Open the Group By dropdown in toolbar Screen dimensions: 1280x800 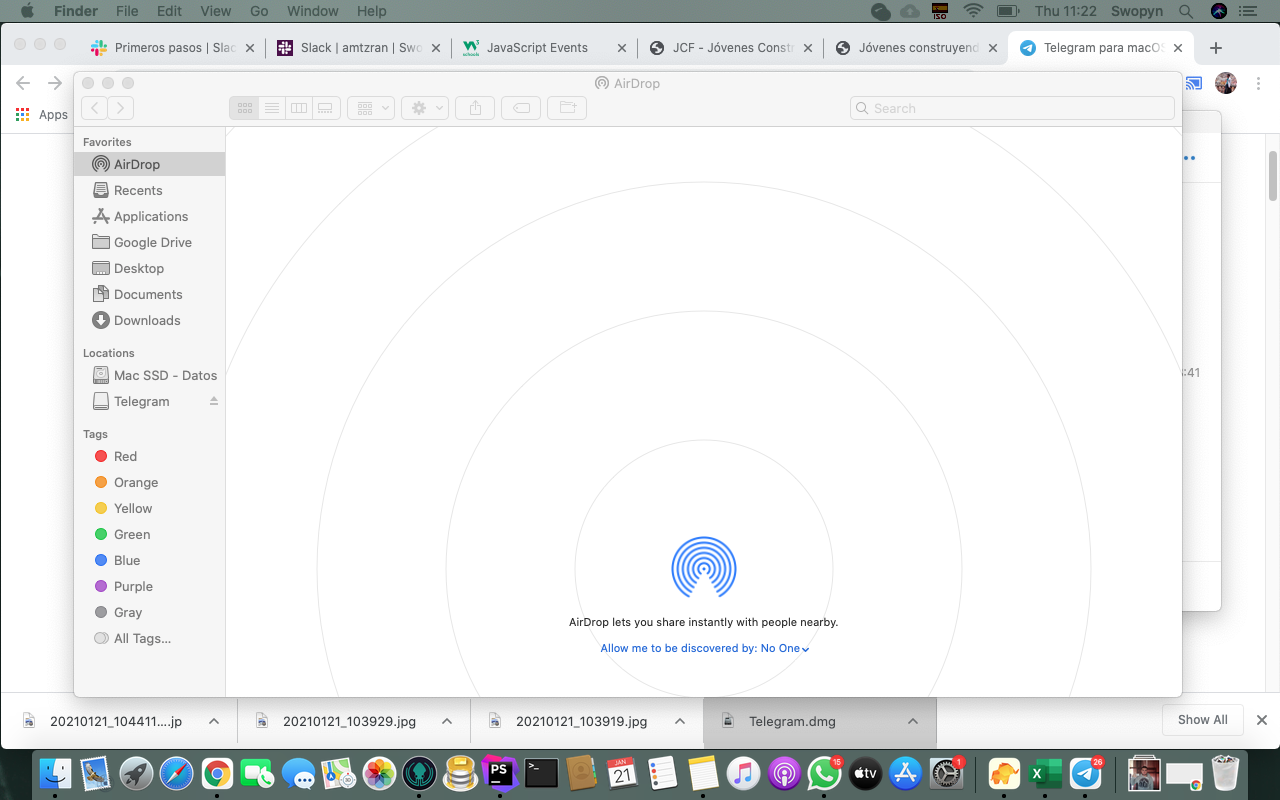[371, 108]
